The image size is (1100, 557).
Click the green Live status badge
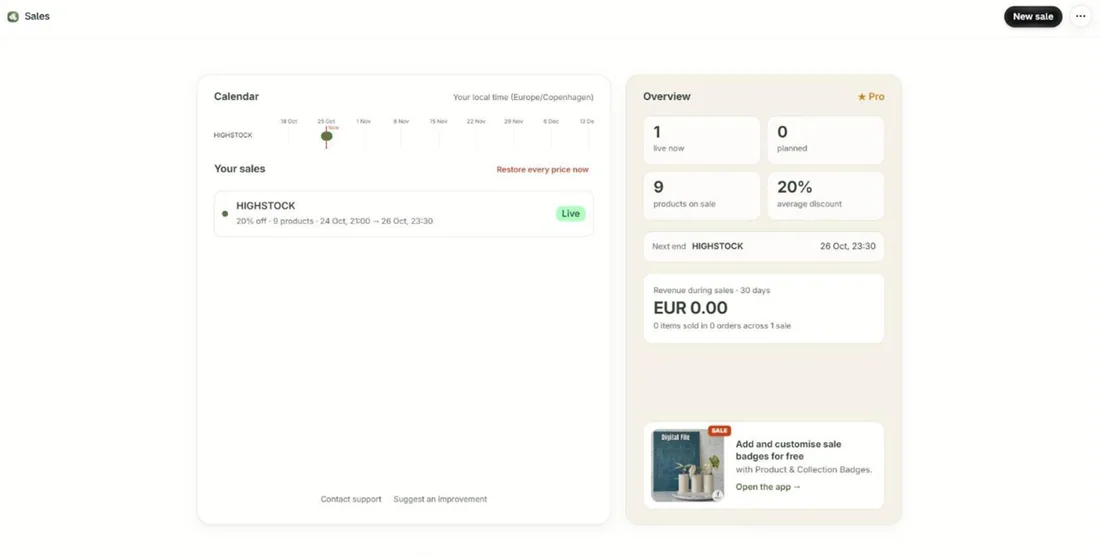(570, 213)
